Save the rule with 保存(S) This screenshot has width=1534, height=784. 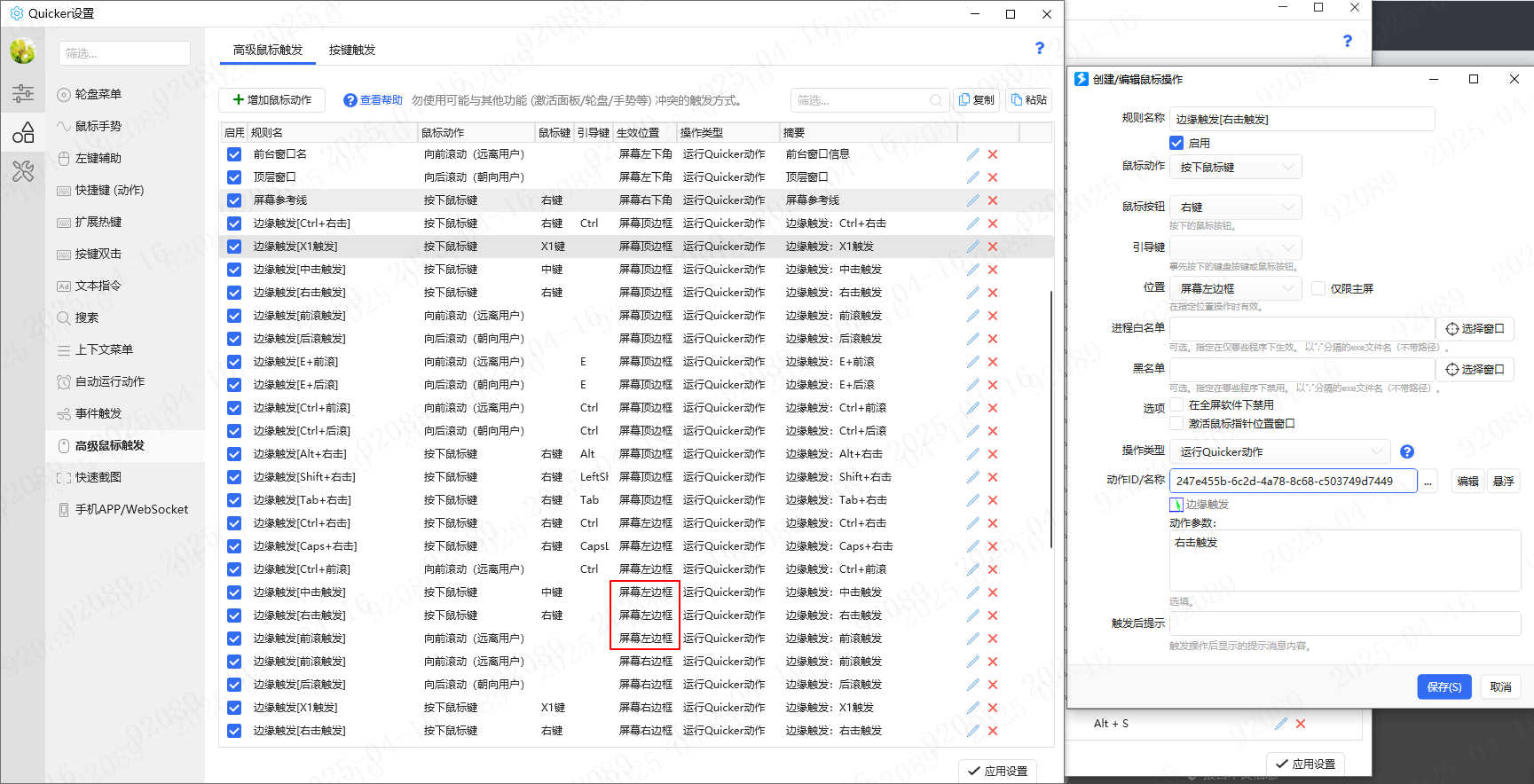point(1444,687)
